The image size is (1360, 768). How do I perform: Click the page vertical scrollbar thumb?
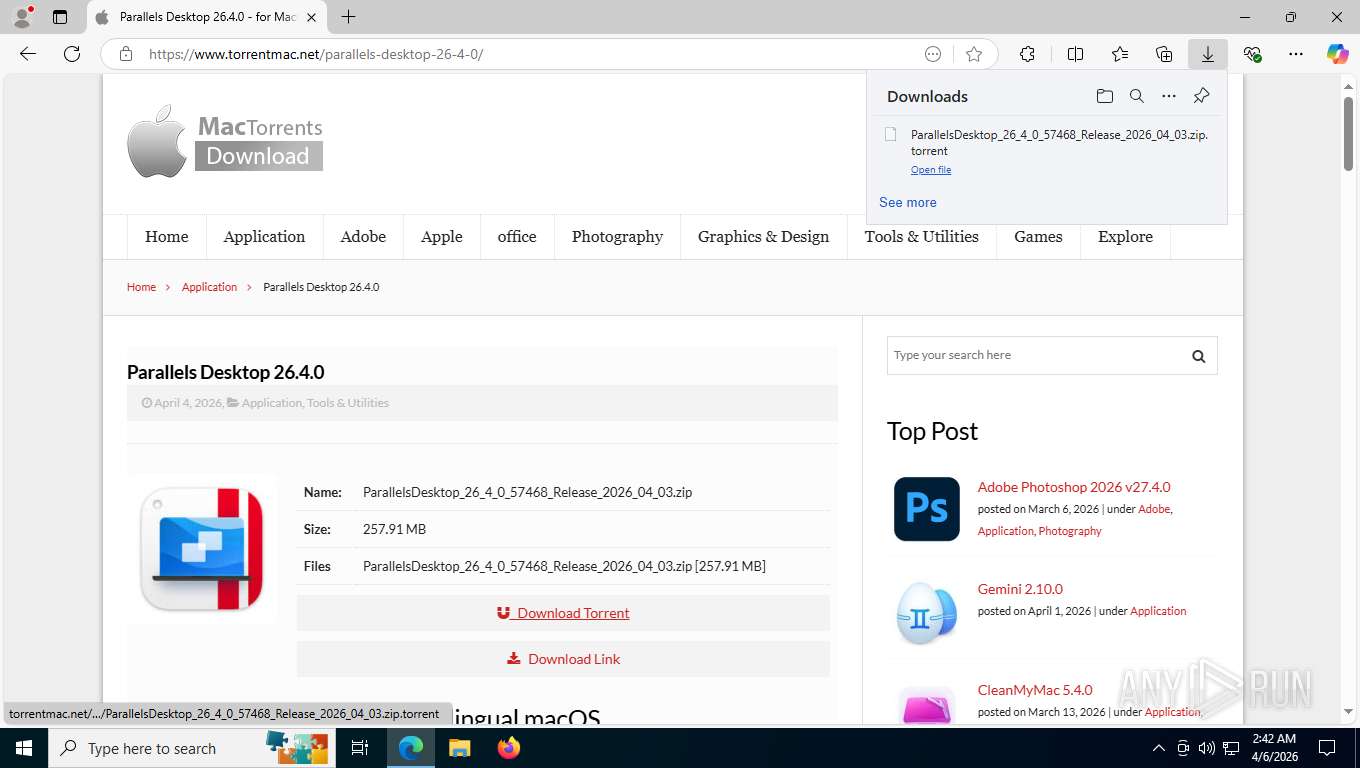coord(1348,132)
